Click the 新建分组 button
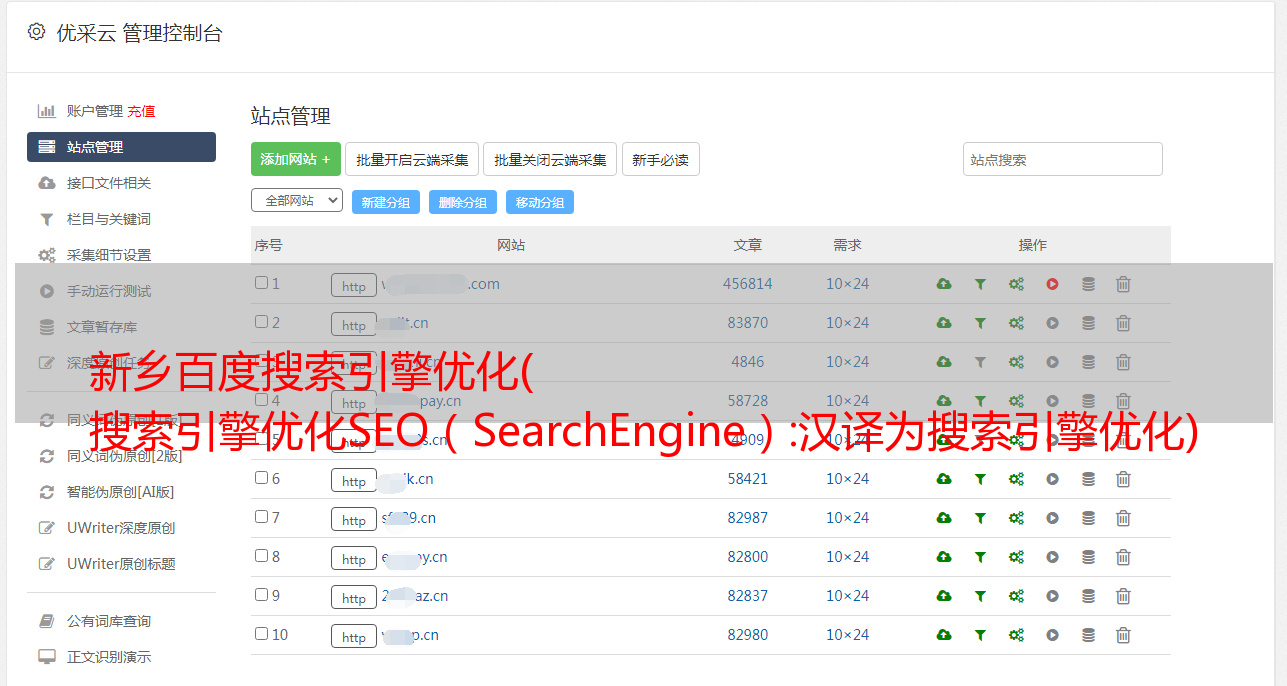1287x686 pixels. pyautogui.click(x=385, y=202)
